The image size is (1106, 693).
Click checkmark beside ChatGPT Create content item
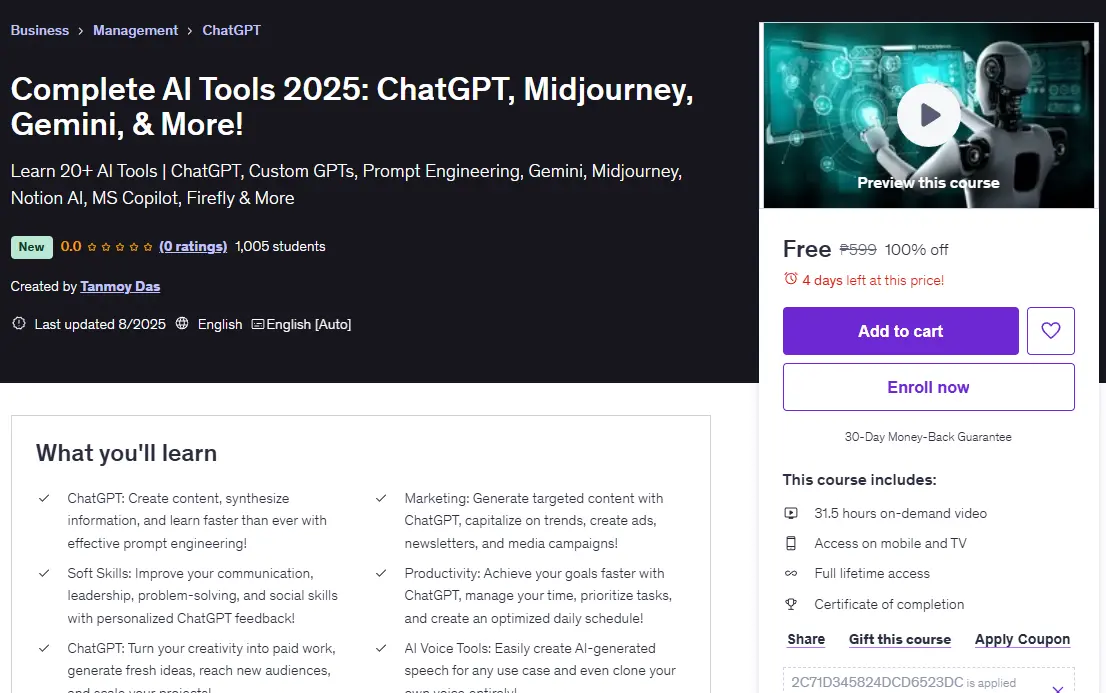tap(44, 498)
